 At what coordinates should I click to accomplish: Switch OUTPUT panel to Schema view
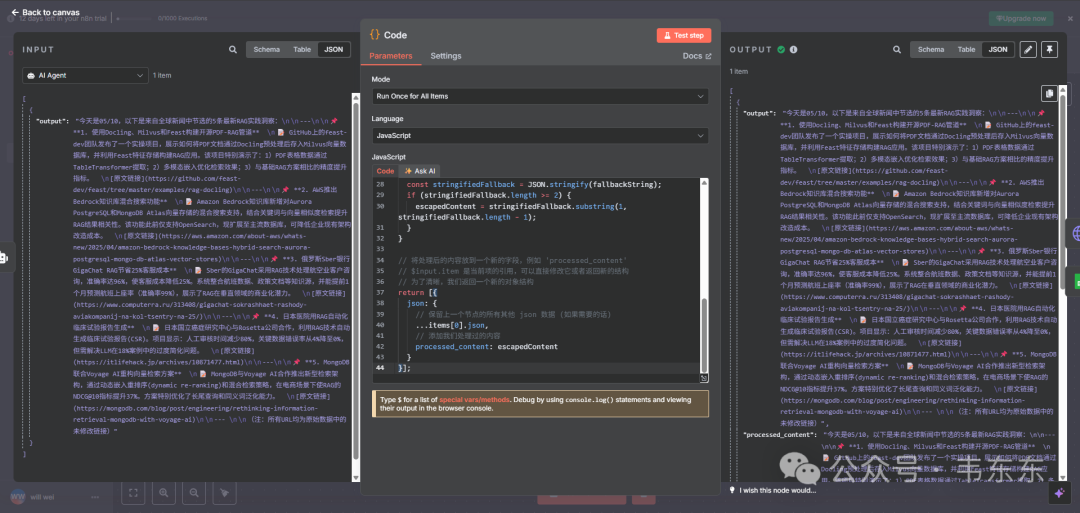click(931, 50)
